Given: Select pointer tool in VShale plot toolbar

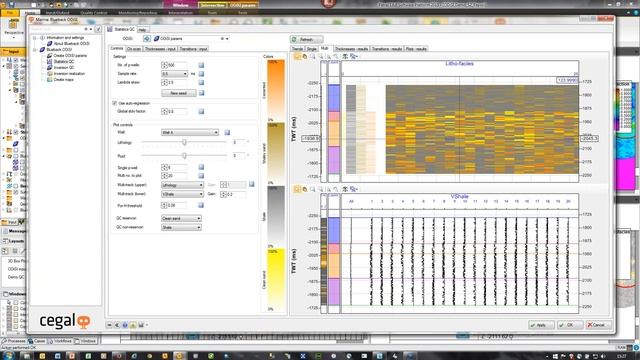Looking at the screenshot, I should pos(297,189).
